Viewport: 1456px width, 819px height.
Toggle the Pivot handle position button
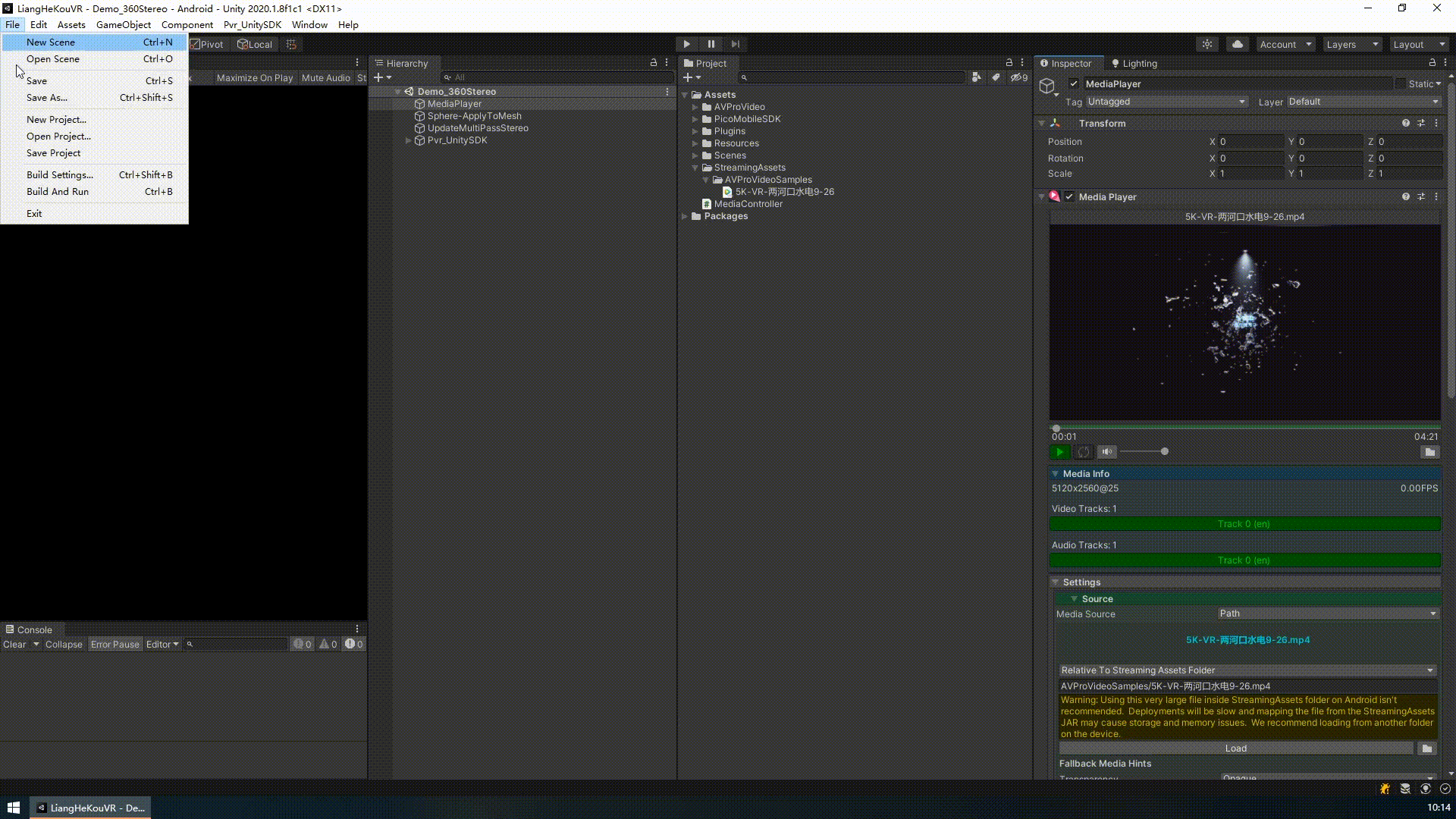206,44
